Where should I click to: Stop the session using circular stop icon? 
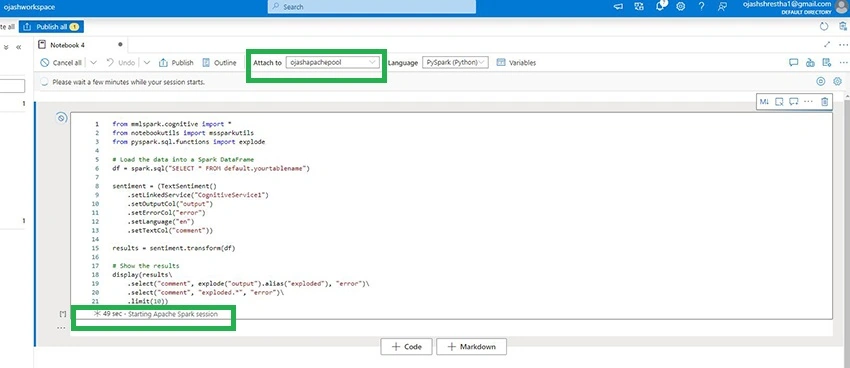click(820, 81)
